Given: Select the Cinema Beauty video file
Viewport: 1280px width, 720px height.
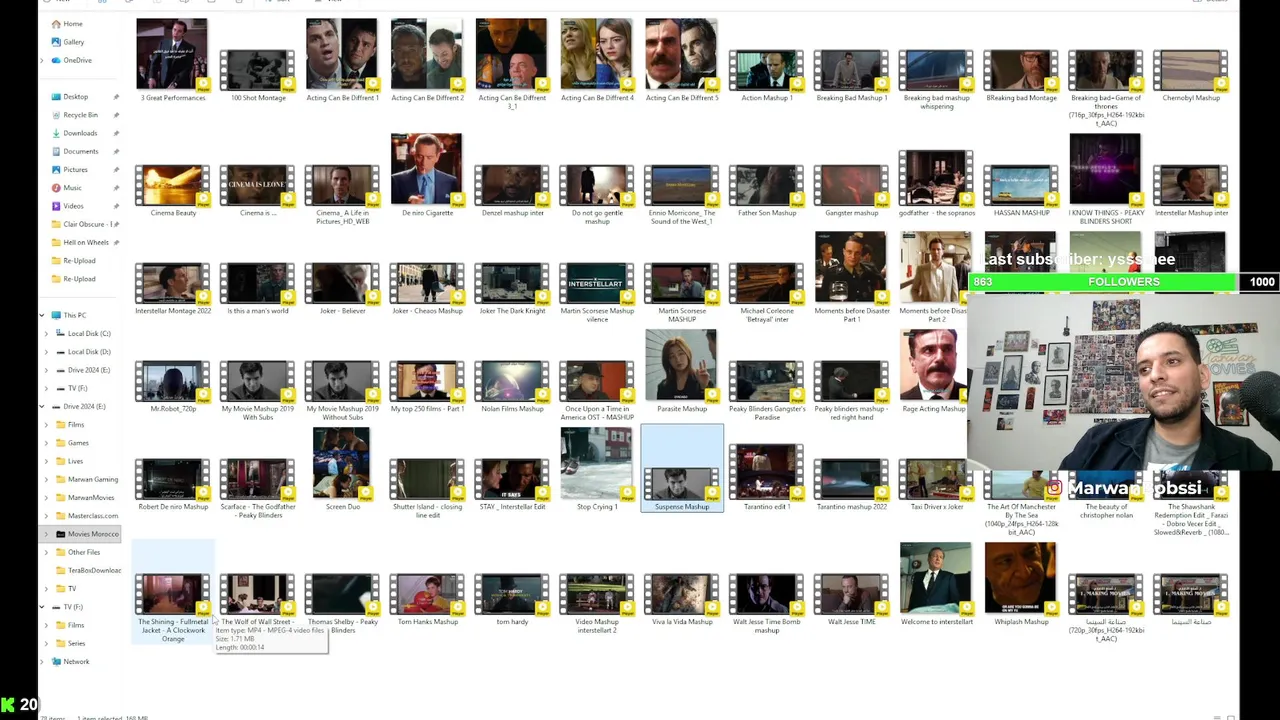Looking at the screenshot, I should coord(172,186).
